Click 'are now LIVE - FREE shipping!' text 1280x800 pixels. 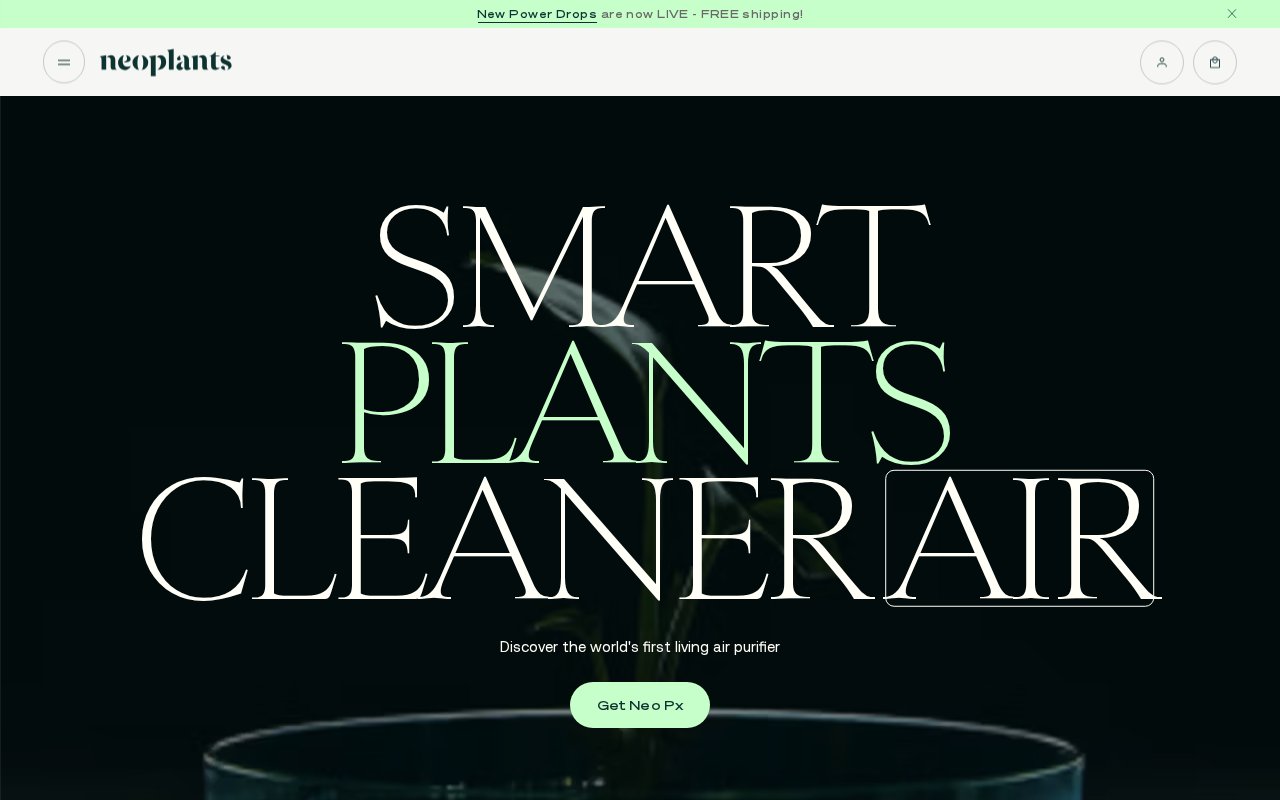click(702, 14)
